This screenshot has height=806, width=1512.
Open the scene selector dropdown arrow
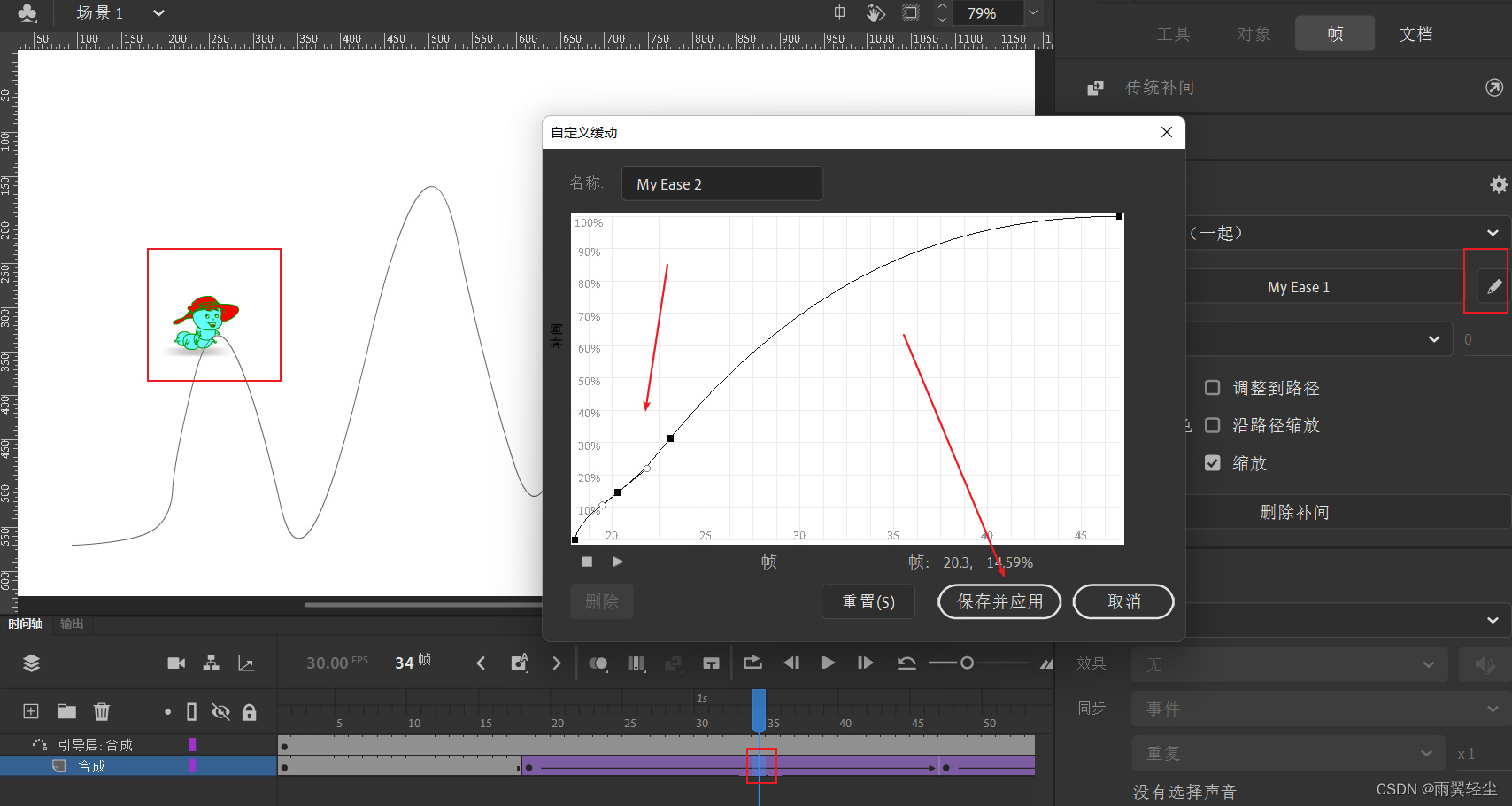pos(158,13)
